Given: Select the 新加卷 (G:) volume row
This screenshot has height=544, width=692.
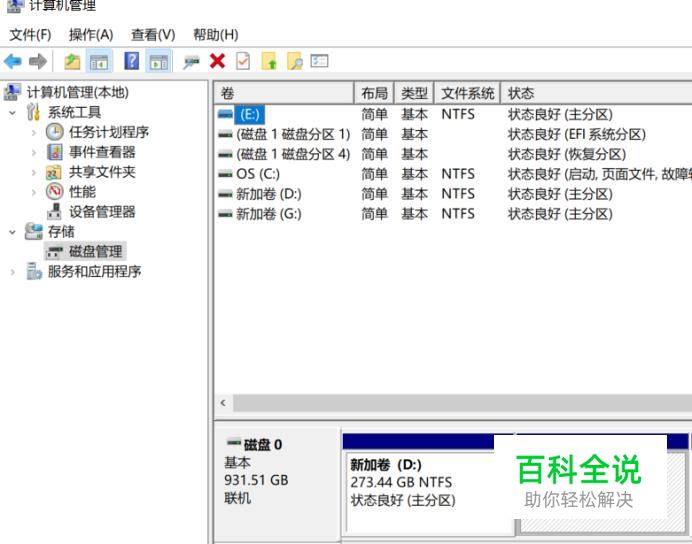Looking at the screenshot, I should pos(453,214).
